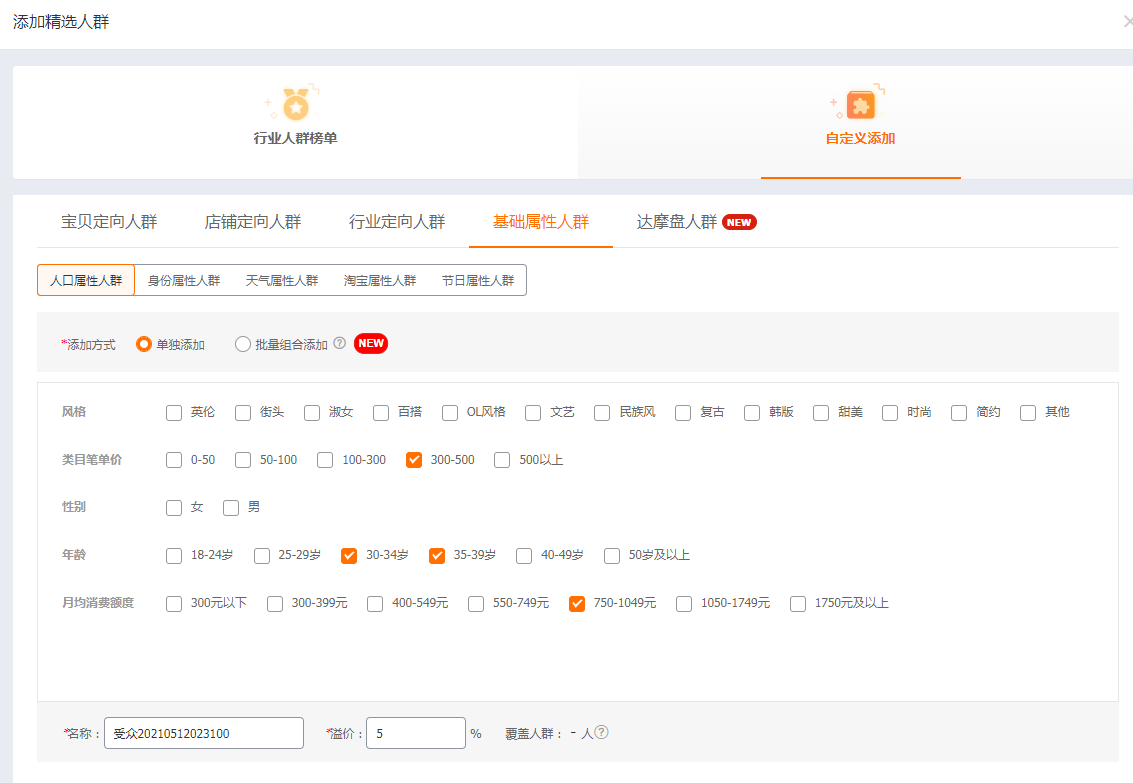
Task: Click the help icon next to 覆盖人群
Action: click(601, 732)
